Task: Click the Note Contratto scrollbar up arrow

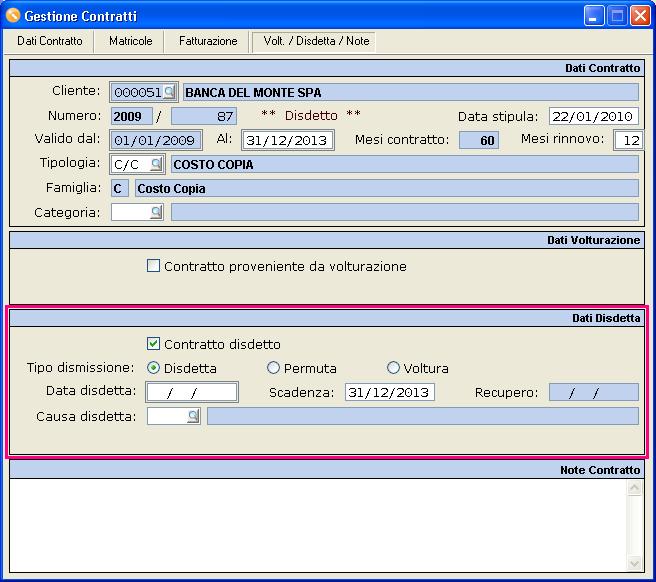Action: click(634, 488)
